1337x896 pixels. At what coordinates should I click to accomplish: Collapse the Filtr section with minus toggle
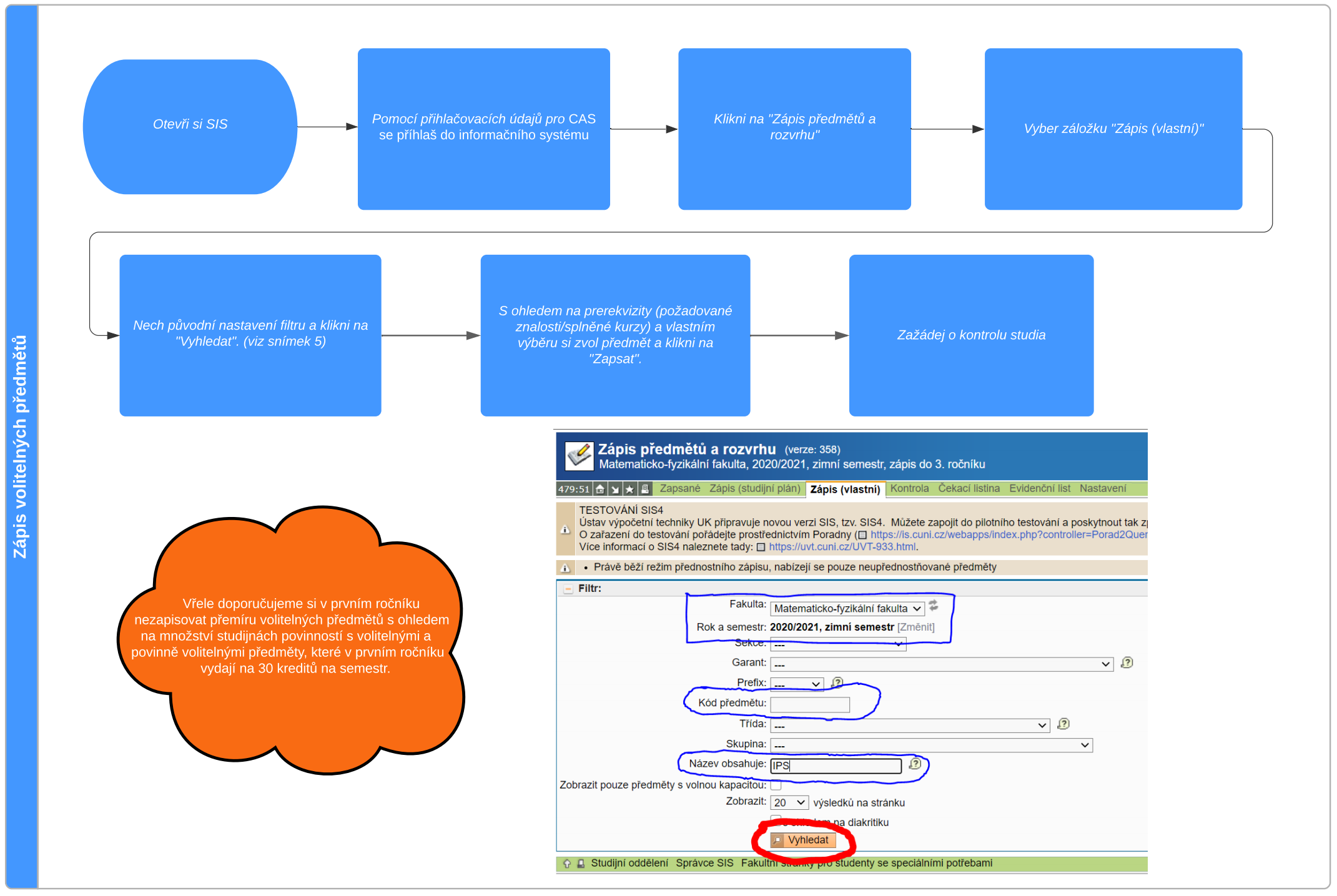coord(568,589)
